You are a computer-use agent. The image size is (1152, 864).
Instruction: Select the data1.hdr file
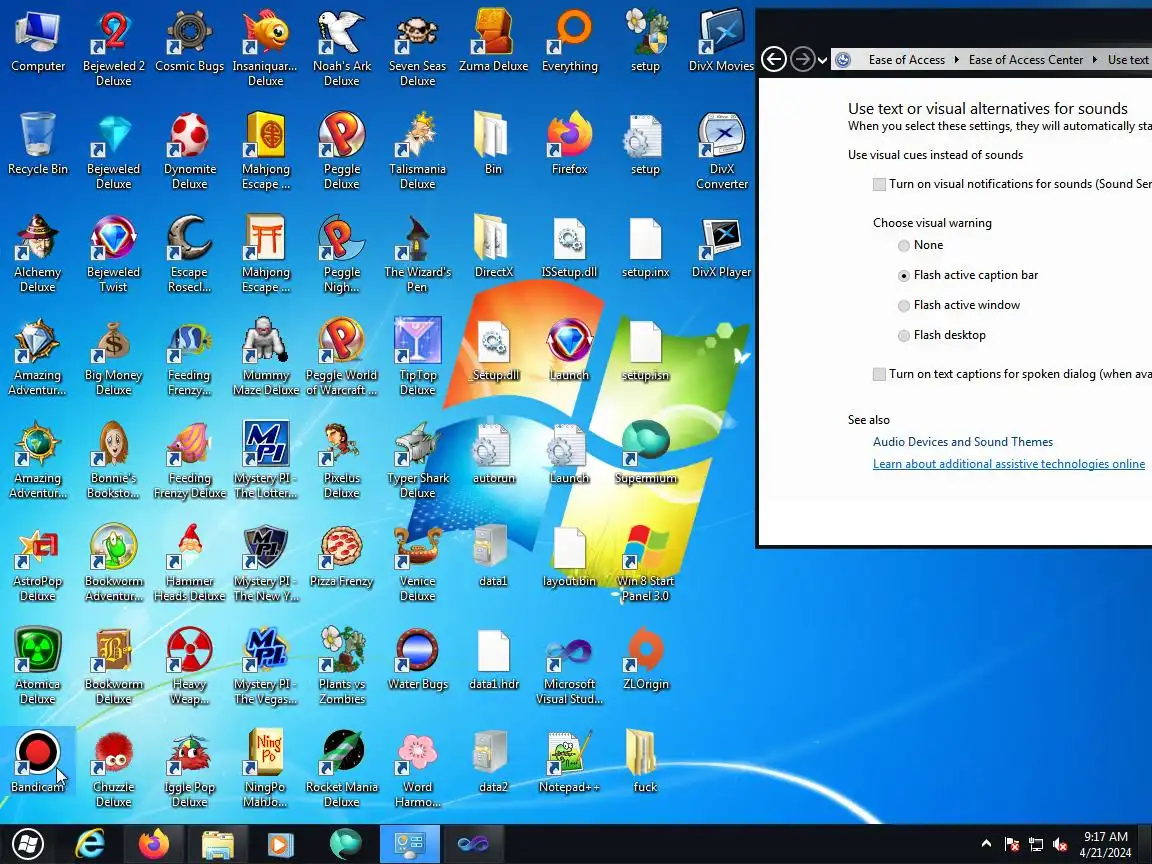(493, 658)
